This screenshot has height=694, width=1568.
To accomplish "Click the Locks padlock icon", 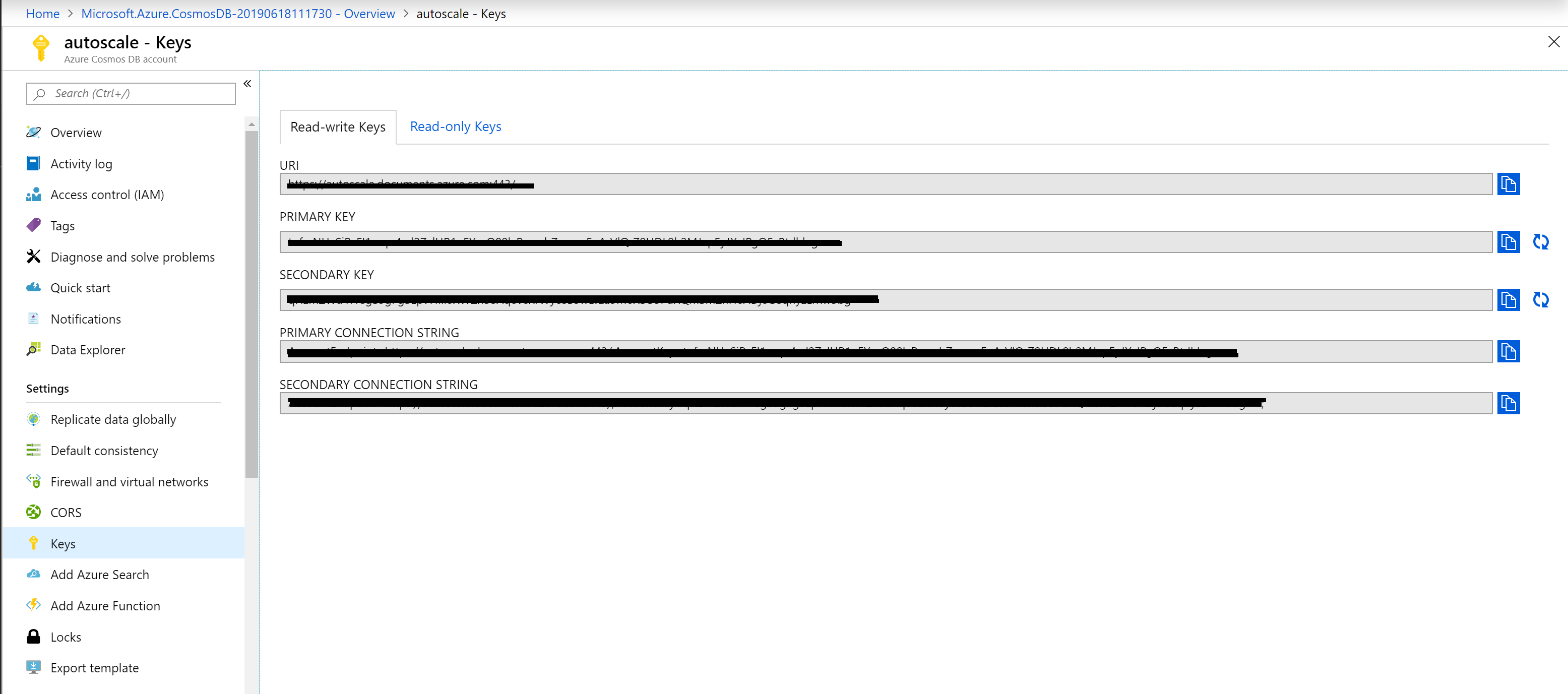I will point(33,636).
